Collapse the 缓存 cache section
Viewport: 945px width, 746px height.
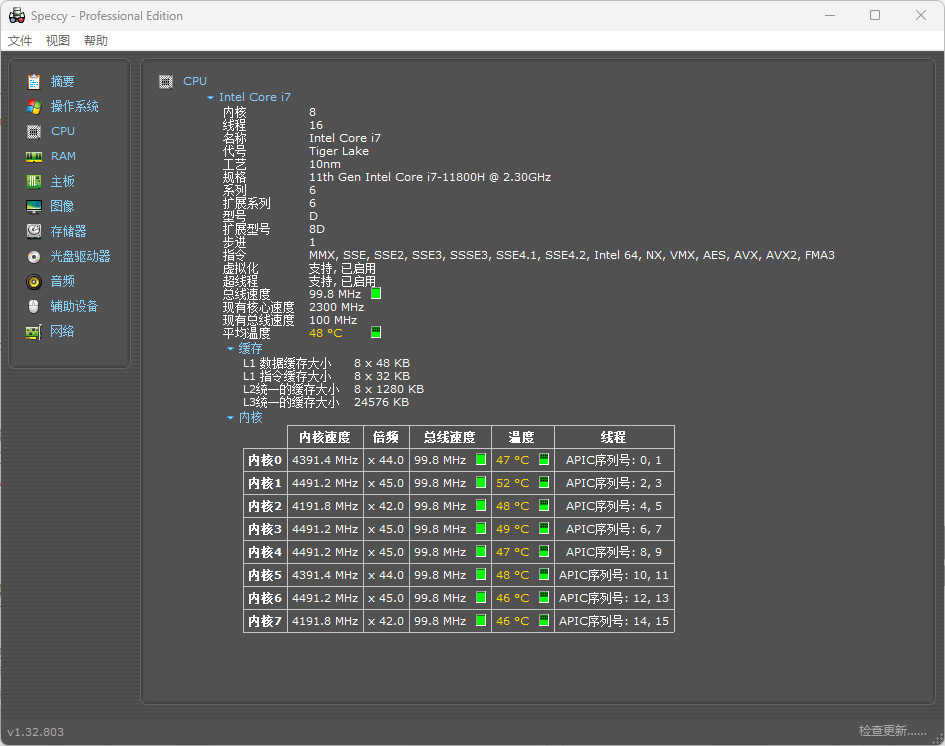click(x=230, y=349)
